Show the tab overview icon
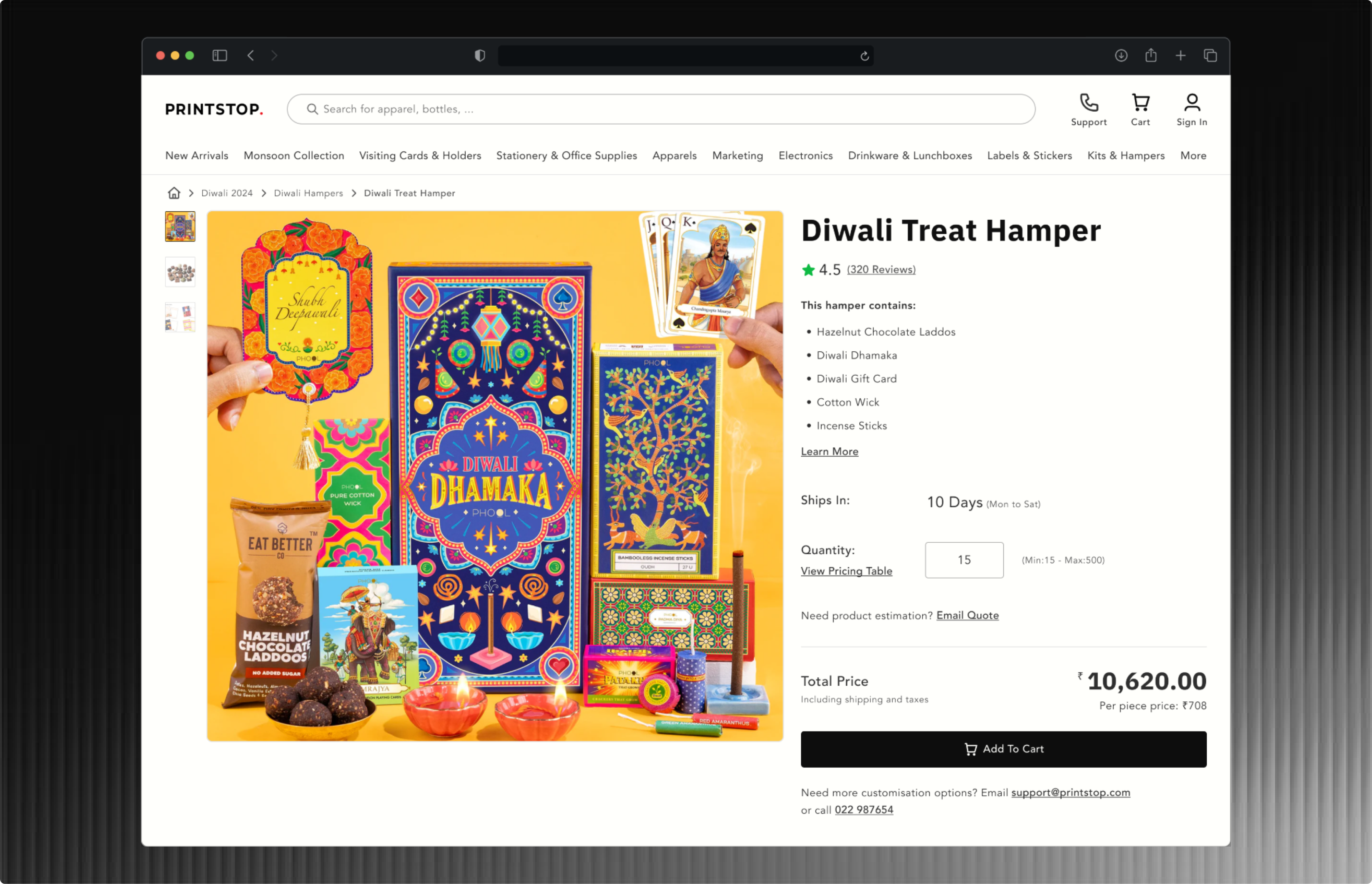 [1211, 56]
